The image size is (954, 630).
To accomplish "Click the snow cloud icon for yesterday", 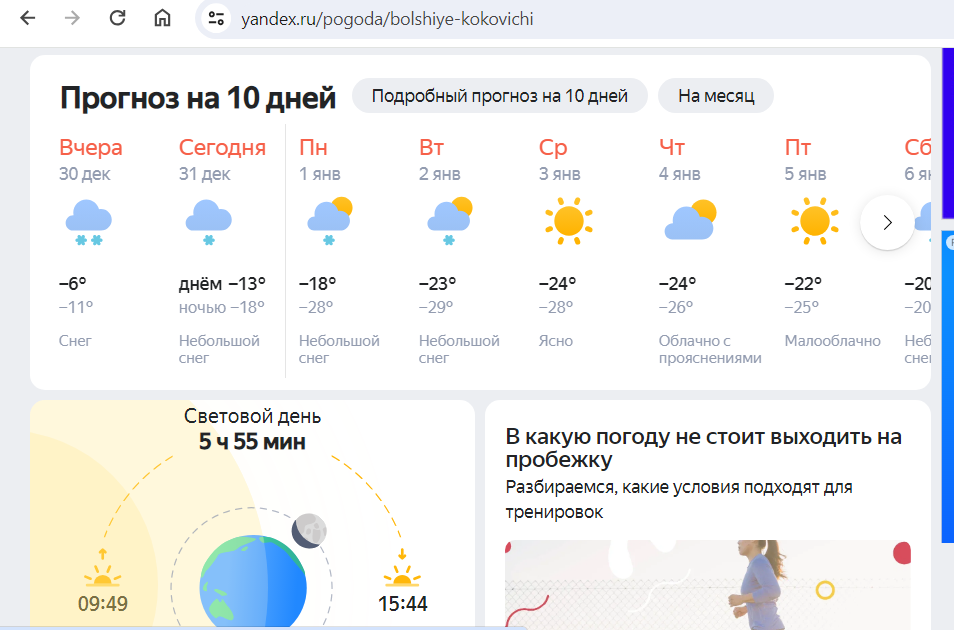I will pyautogui.click(x=88, y=222).
